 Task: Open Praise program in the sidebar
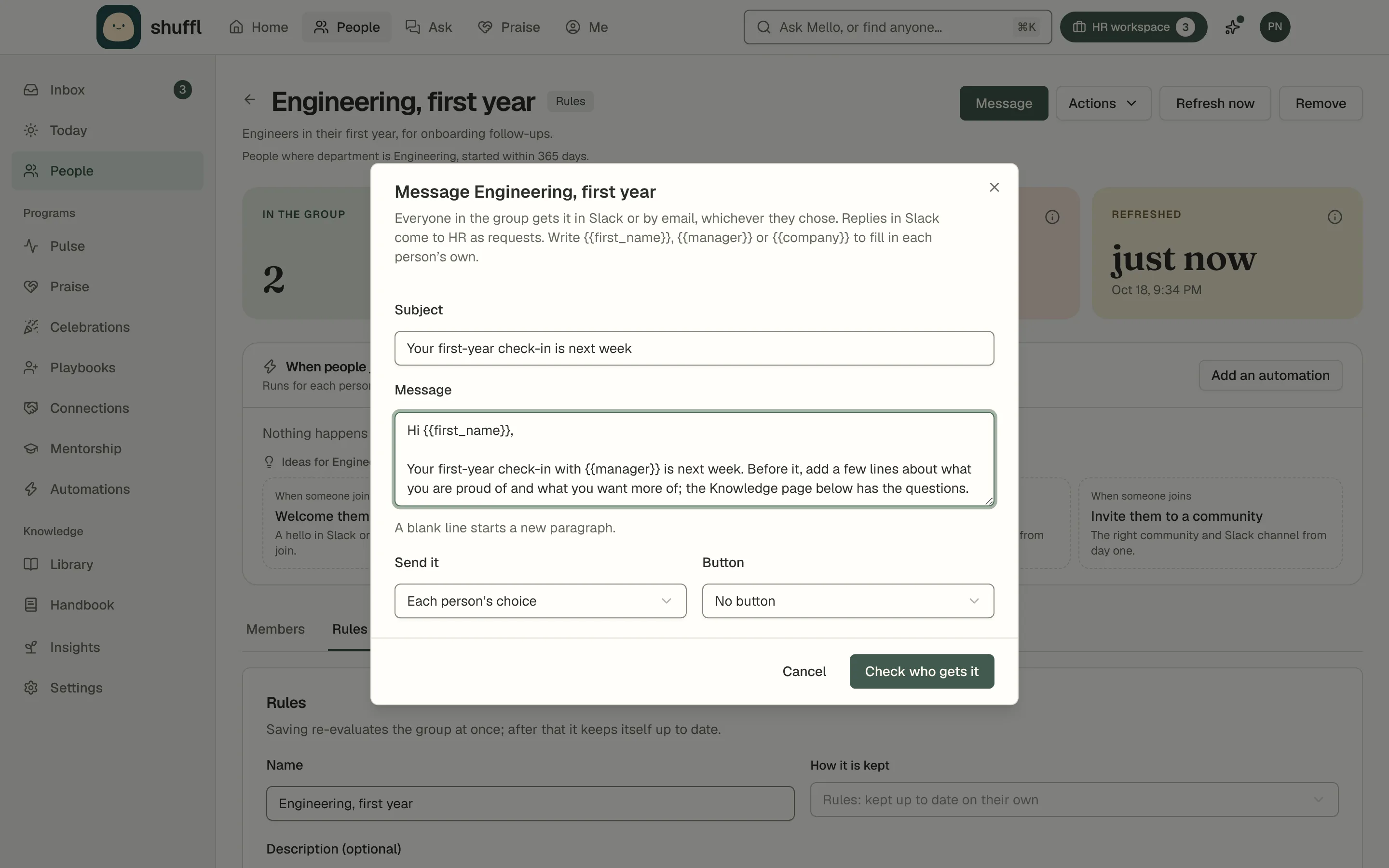click(x=108, y=286)
